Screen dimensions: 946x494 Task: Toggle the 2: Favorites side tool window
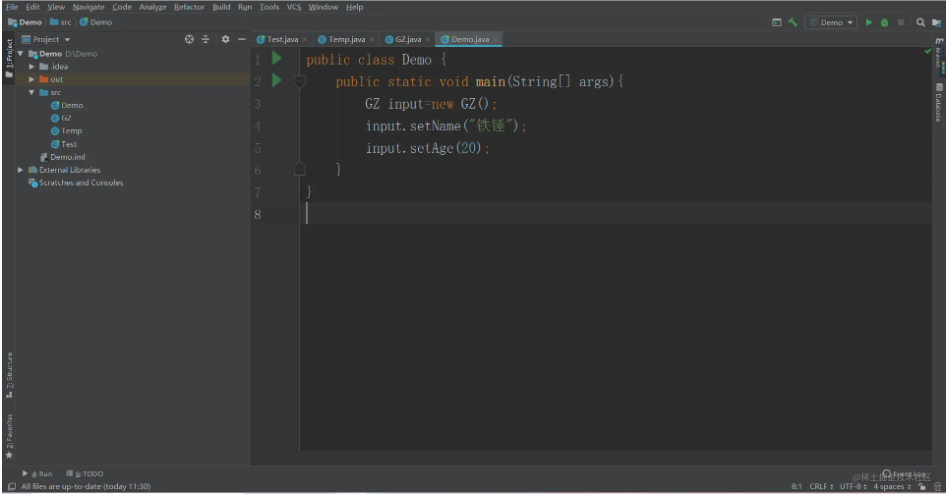[9, 436]
